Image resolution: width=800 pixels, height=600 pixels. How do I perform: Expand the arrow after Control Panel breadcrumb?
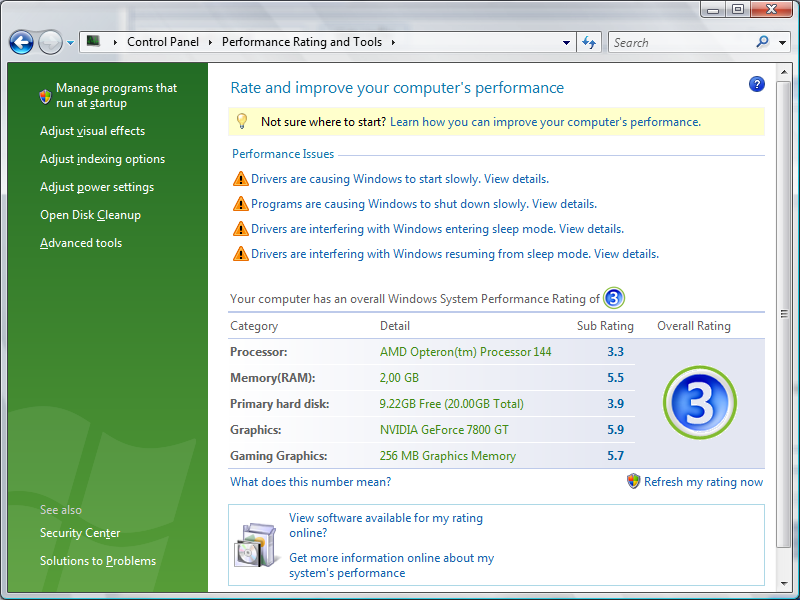[x=210, y=42]
